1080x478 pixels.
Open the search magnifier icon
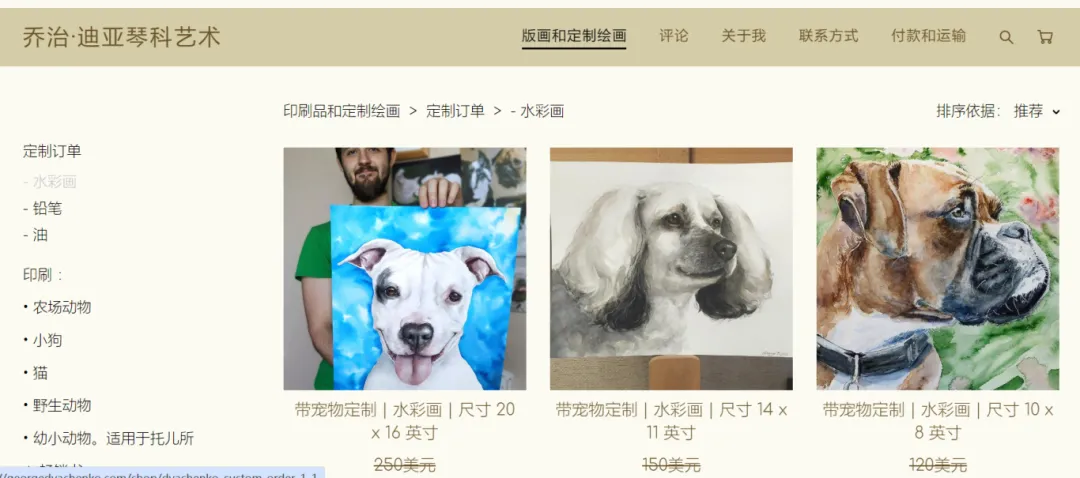(1006, 37)
